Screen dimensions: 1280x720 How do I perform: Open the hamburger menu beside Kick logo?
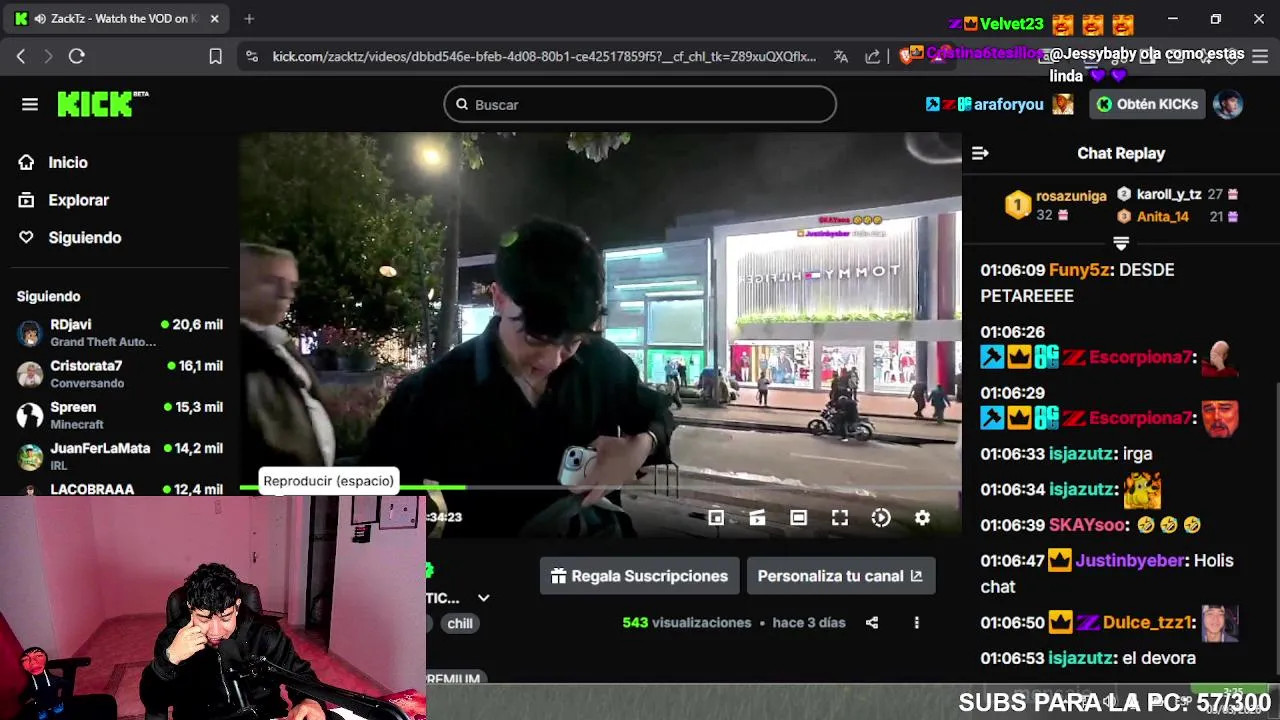[30, 104]
